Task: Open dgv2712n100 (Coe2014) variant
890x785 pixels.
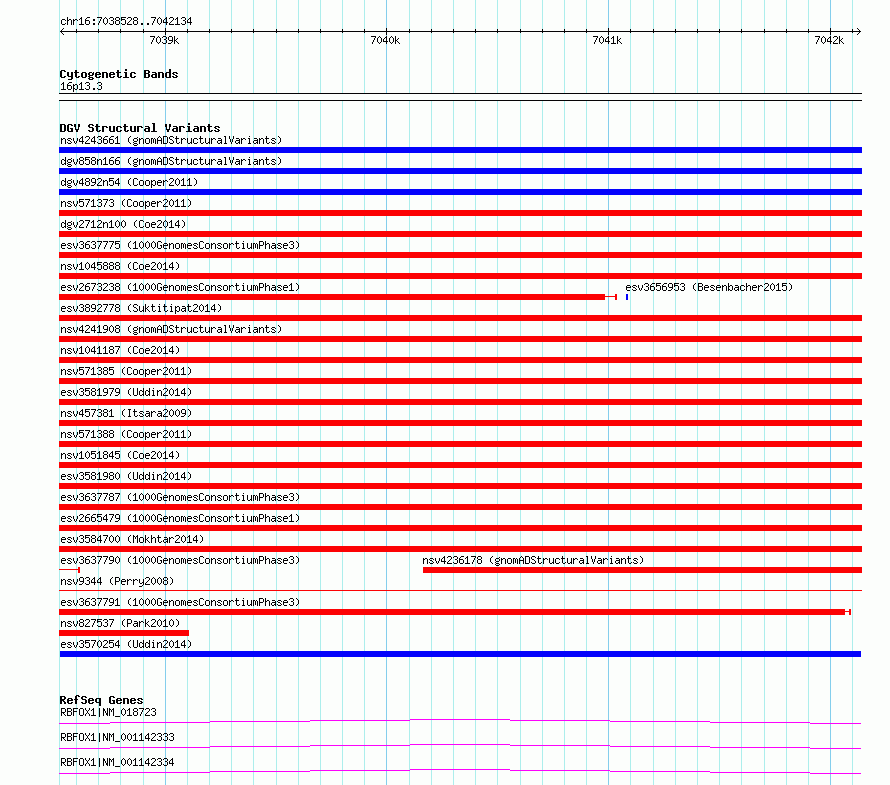Action: [x=123, y=224]
